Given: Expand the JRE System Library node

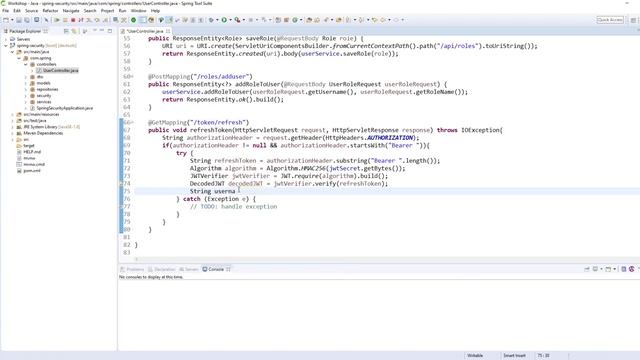Looking at the screenshot, I should 13,127.
